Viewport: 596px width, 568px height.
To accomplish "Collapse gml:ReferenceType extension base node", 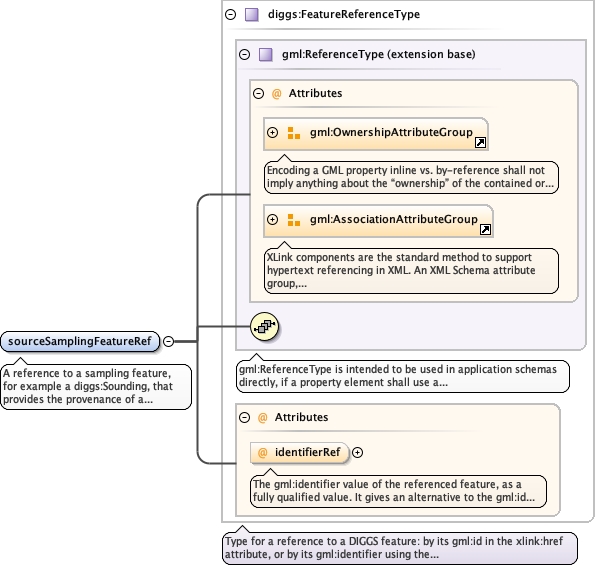I will point(244,54).
